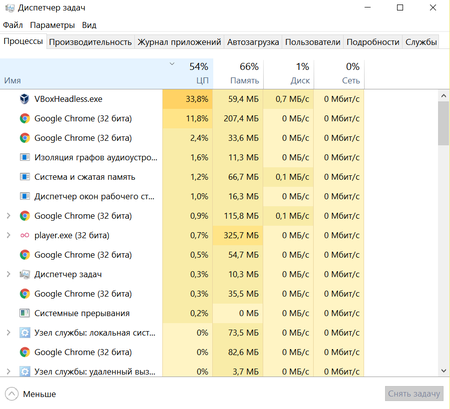Click the Меньше details link
Image resolution: width=450 pixels, height=409 pixels.
(39, 394)
